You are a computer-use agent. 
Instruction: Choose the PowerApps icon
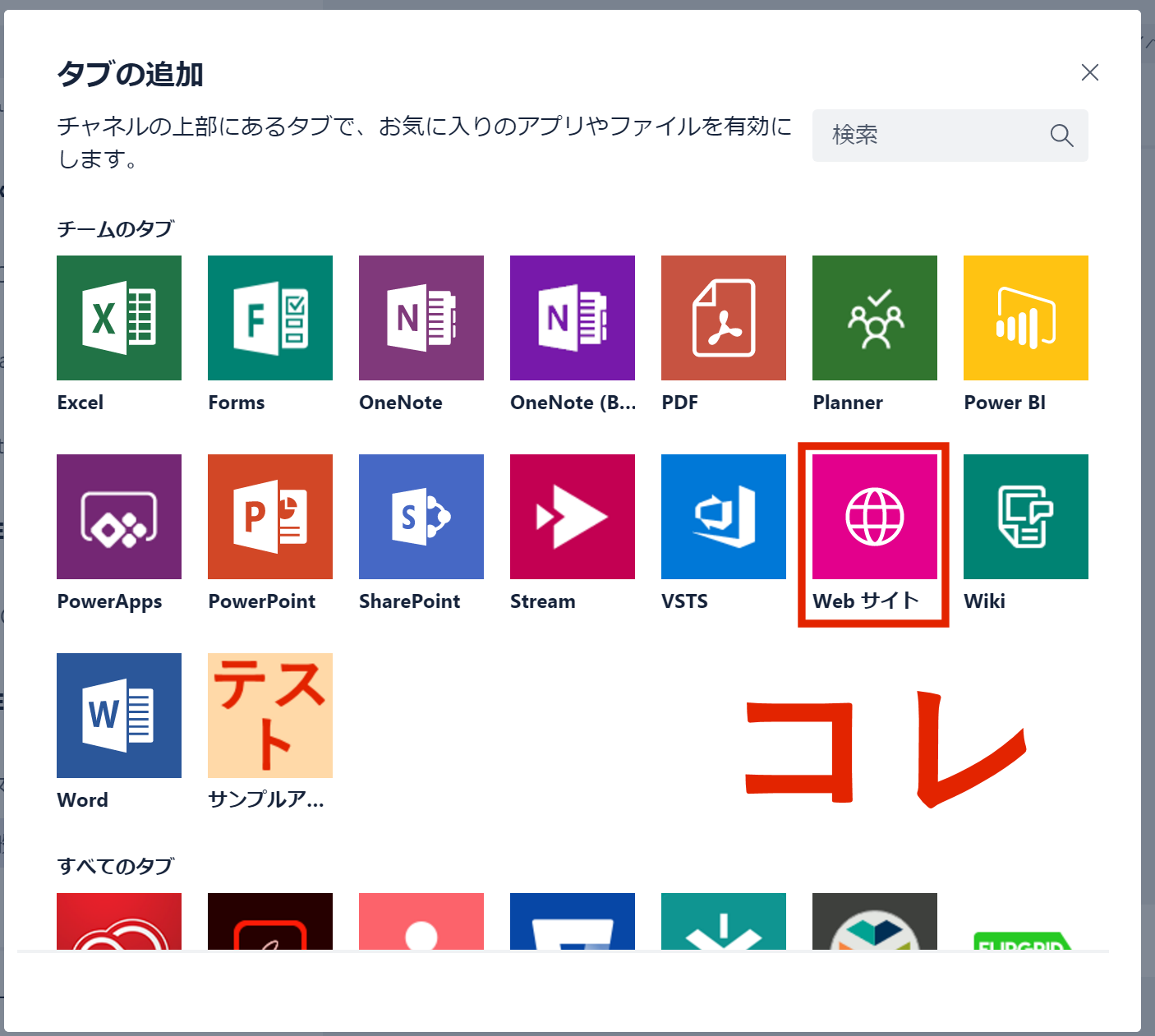pos(119,517)
